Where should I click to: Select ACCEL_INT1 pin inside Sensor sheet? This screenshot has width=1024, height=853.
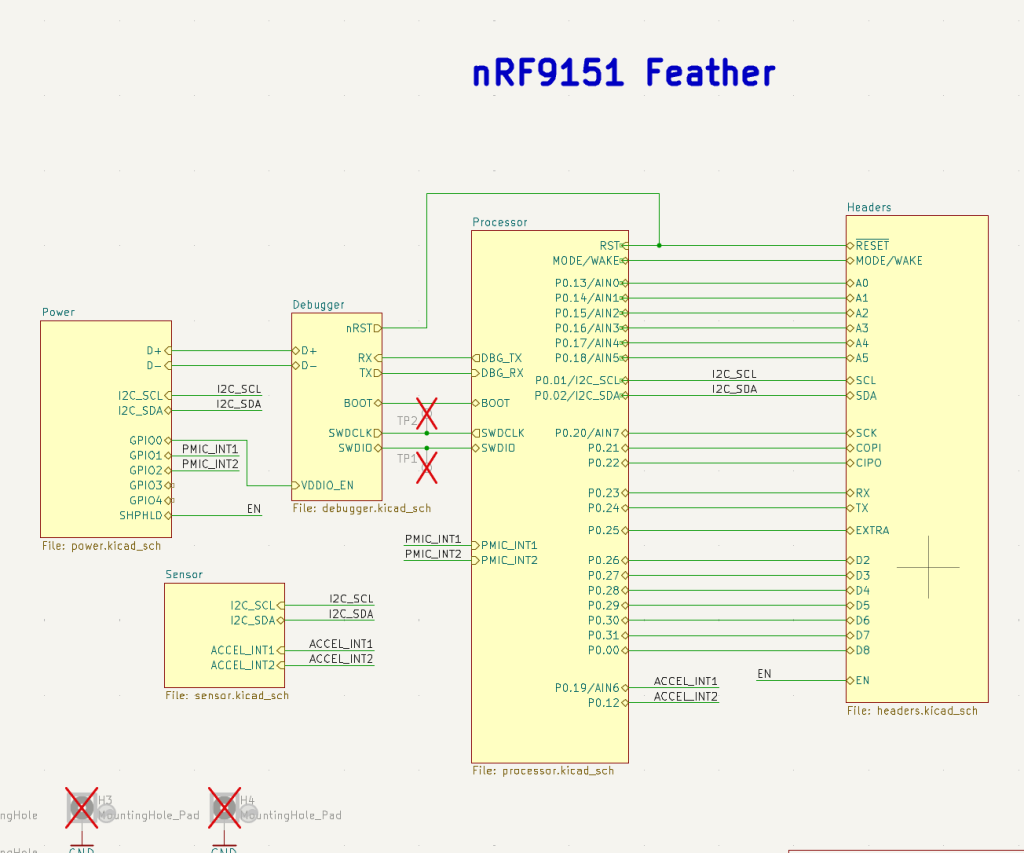248,650
